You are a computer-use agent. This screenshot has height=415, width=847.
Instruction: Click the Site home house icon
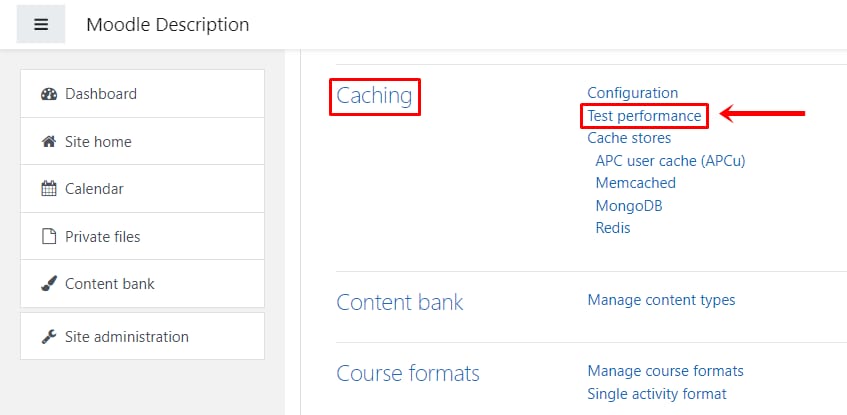pos(49,142)
